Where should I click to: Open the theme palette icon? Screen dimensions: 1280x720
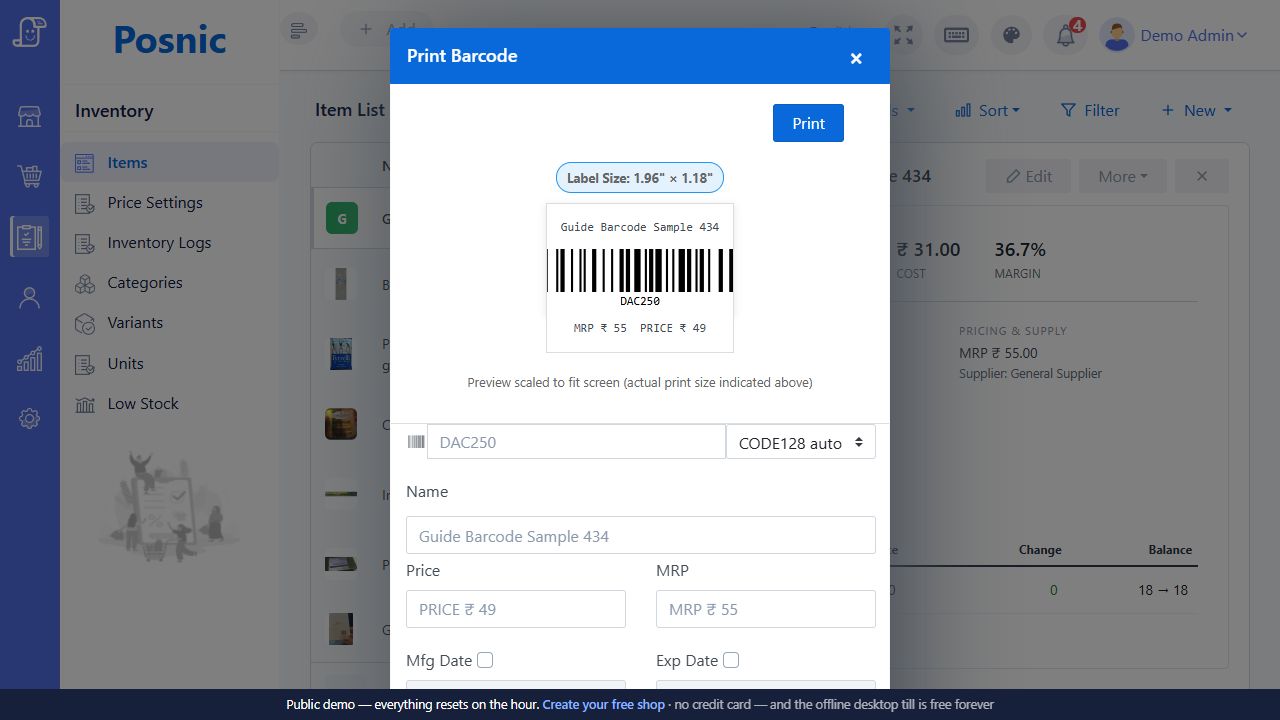pos(1011,35)
